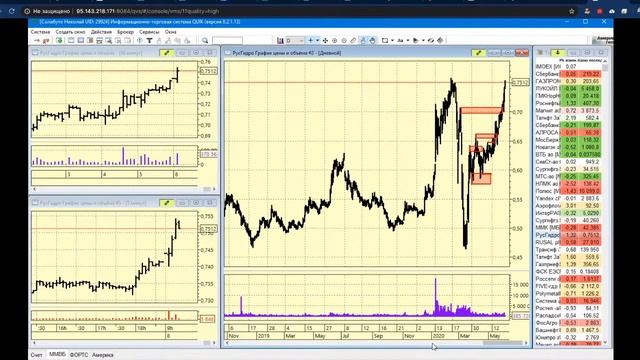Image resolution: width=640 pixels, height=360 pixels.
Task: Click the bold T filter toolbar icon
Action: pos(149,40)
